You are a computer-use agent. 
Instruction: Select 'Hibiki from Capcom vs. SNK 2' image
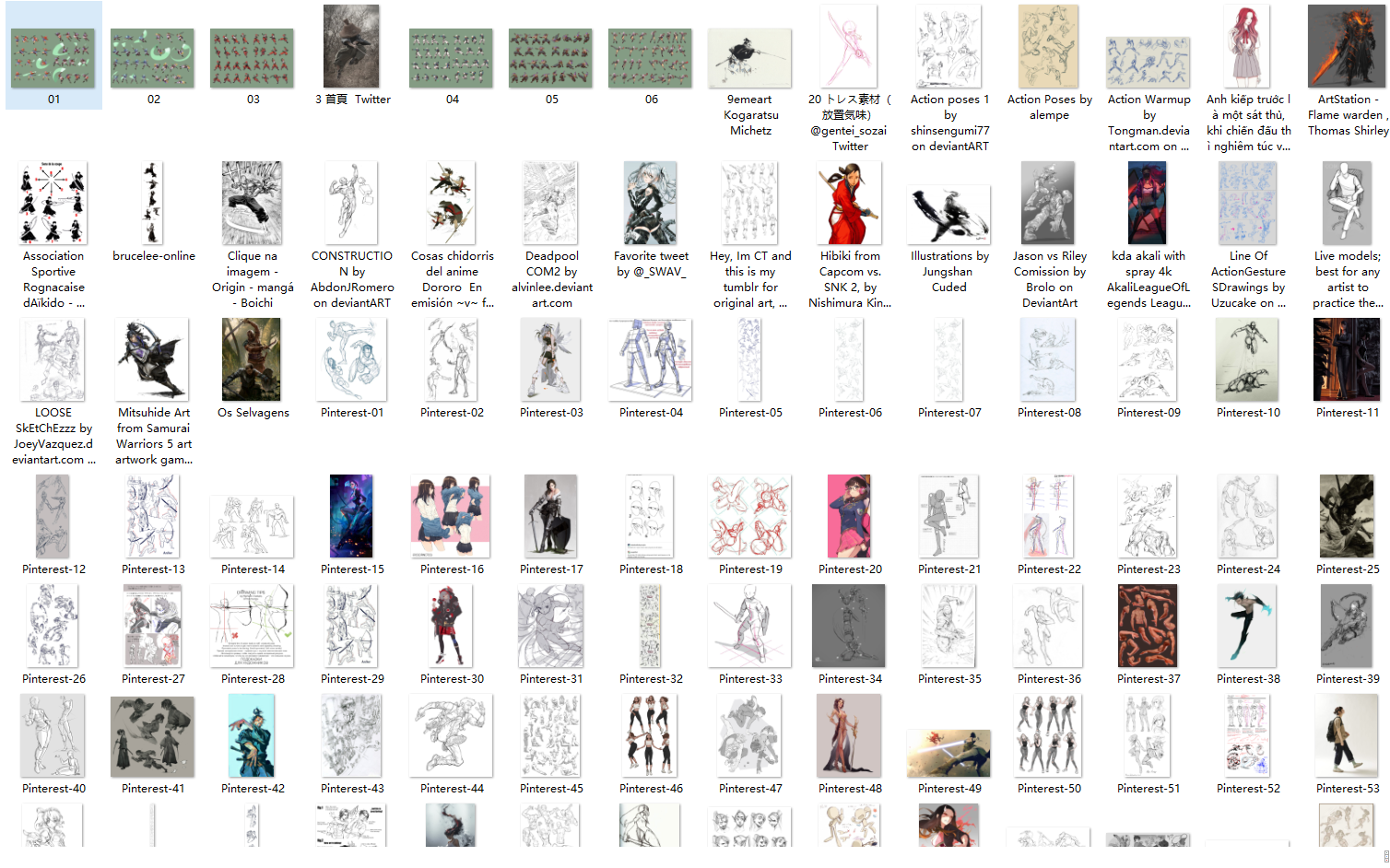point(850,203)
